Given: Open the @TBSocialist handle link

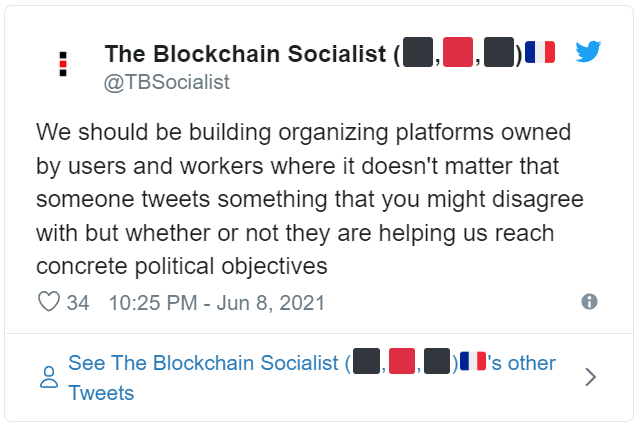Looking at the screenshot, I should click(x=166, y=82).
